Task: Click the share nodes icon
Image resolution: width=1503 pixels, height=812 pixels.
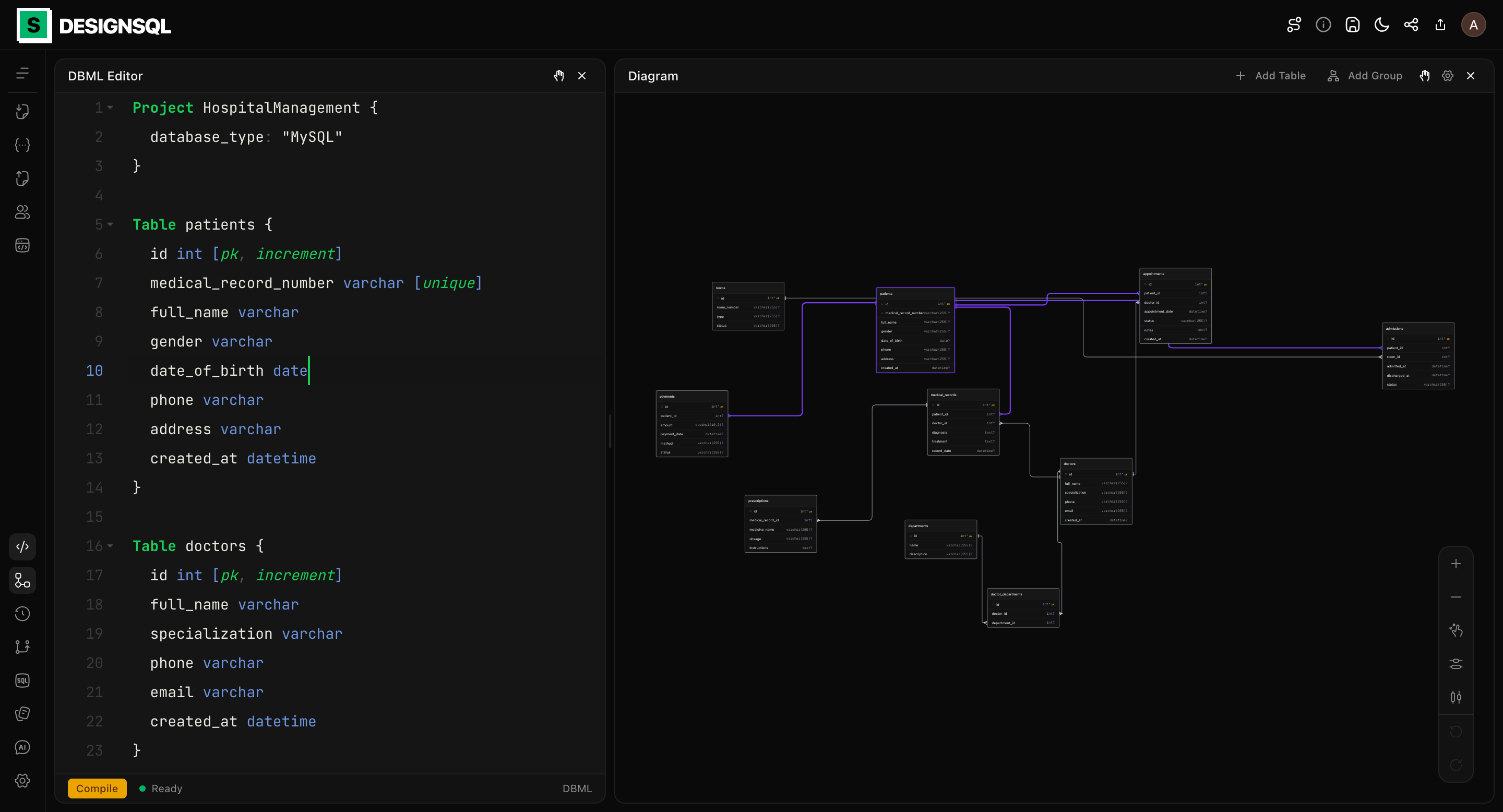Action: 1411,25
